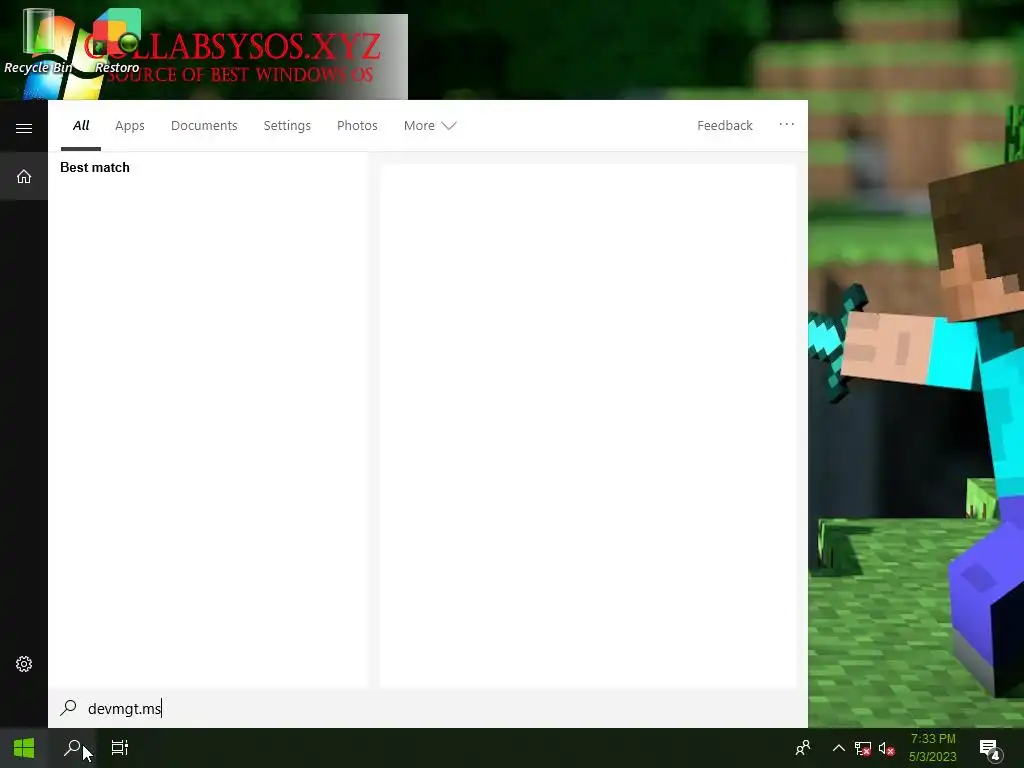Click the network status tray icon
This screenshot has width=1024, height=768.
[x=863, y=748]
